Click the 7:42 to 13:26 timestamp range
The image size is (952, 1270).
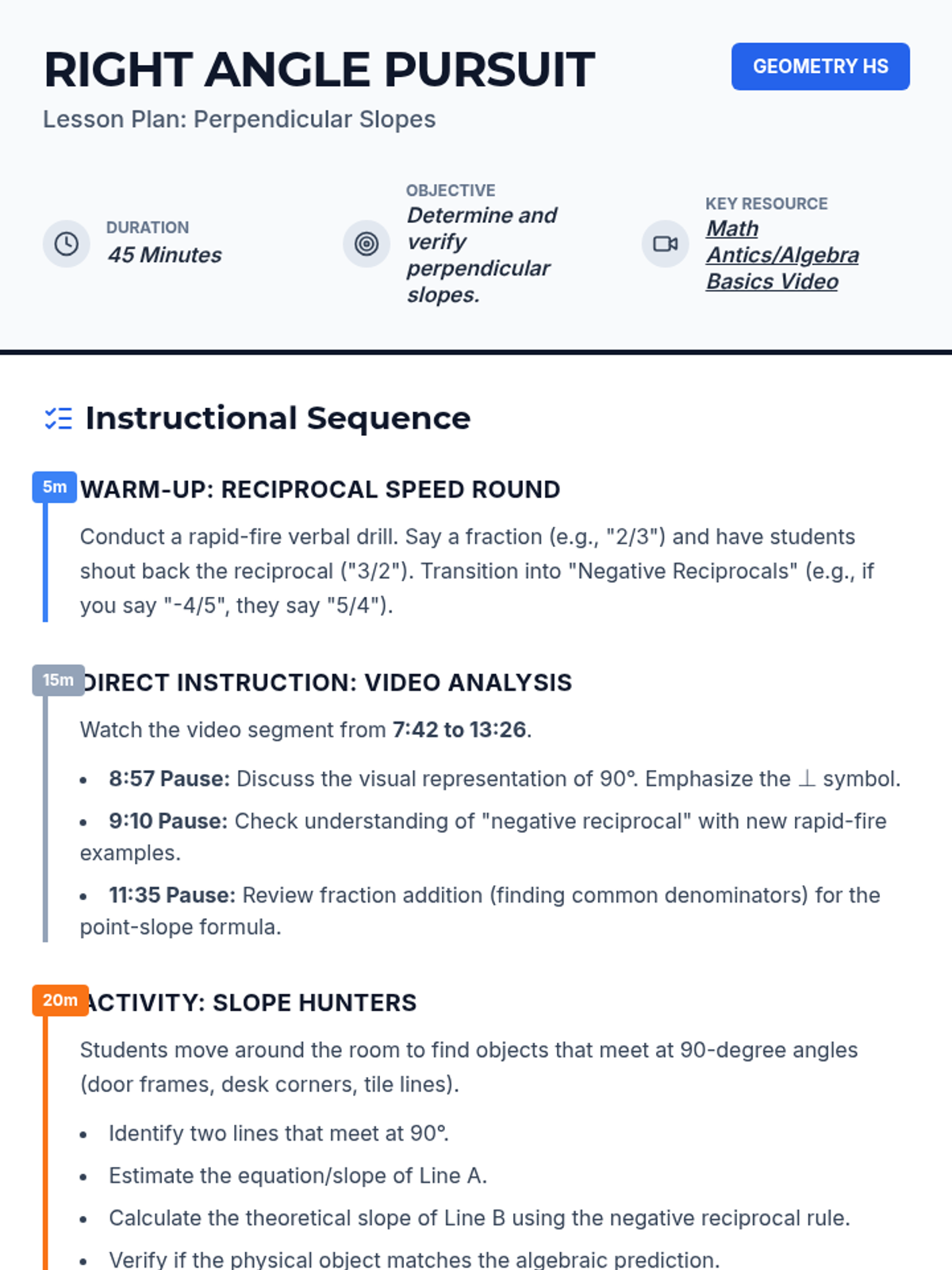[x=459, y=729]
